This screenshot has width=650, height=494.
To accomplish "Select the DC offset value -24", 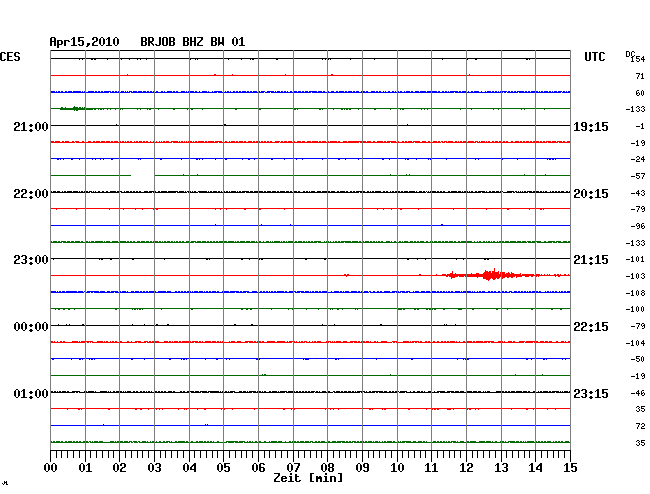I will [x=638, y=159].
